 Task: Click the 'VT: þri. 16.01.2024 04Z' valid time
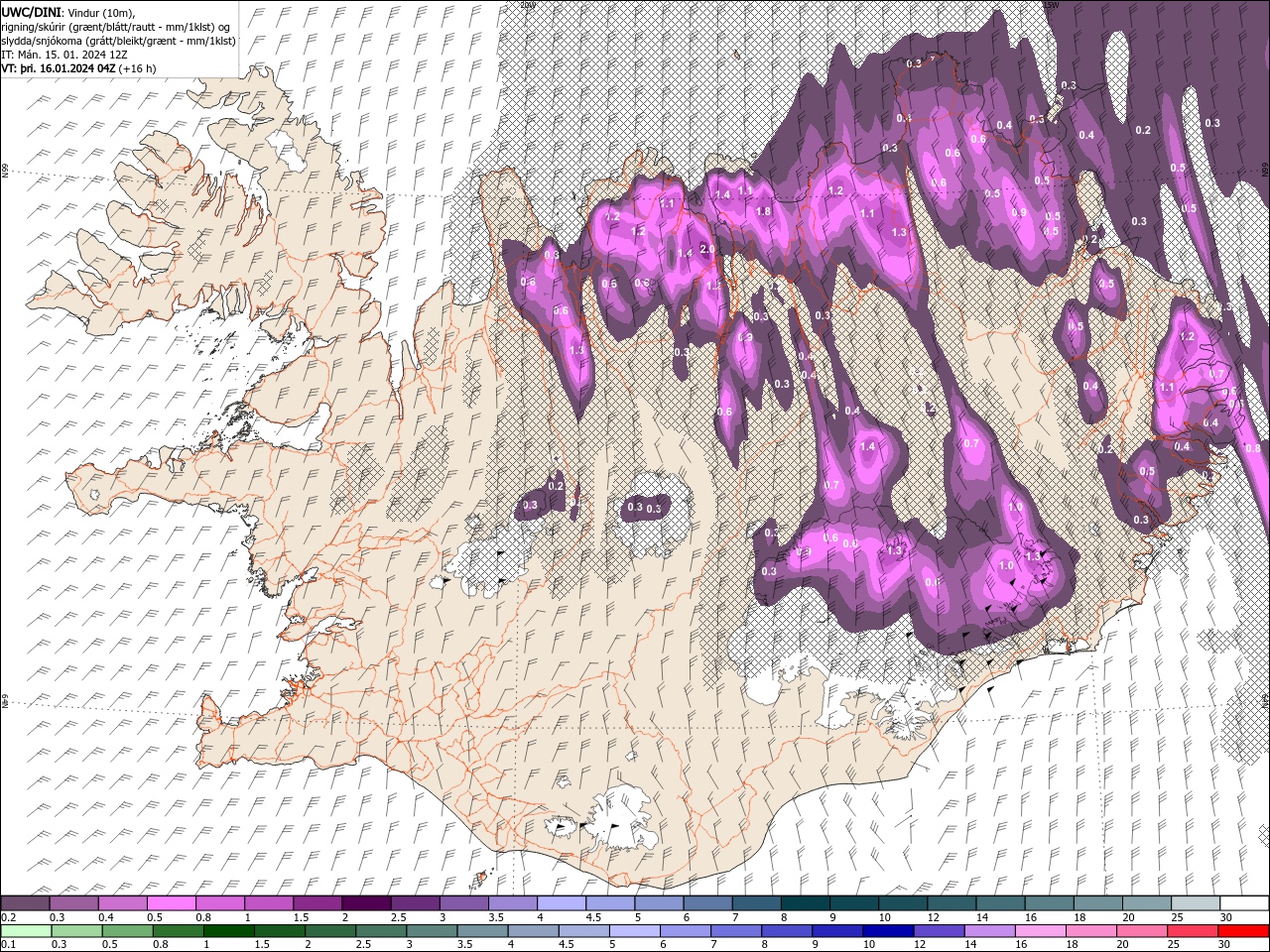point(59,68)
